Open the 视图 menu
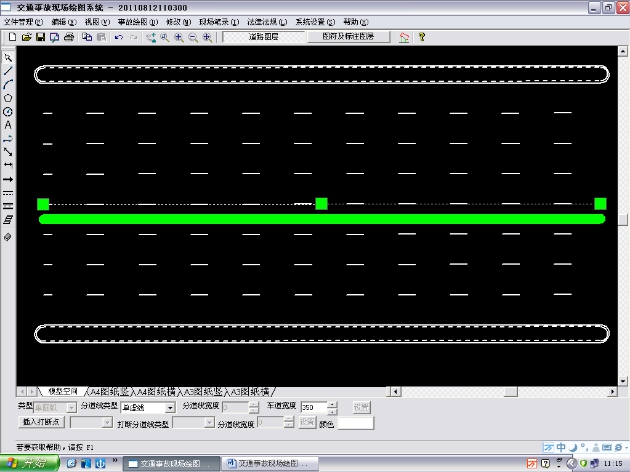630x472 pixels. click(x=97, y=22)
